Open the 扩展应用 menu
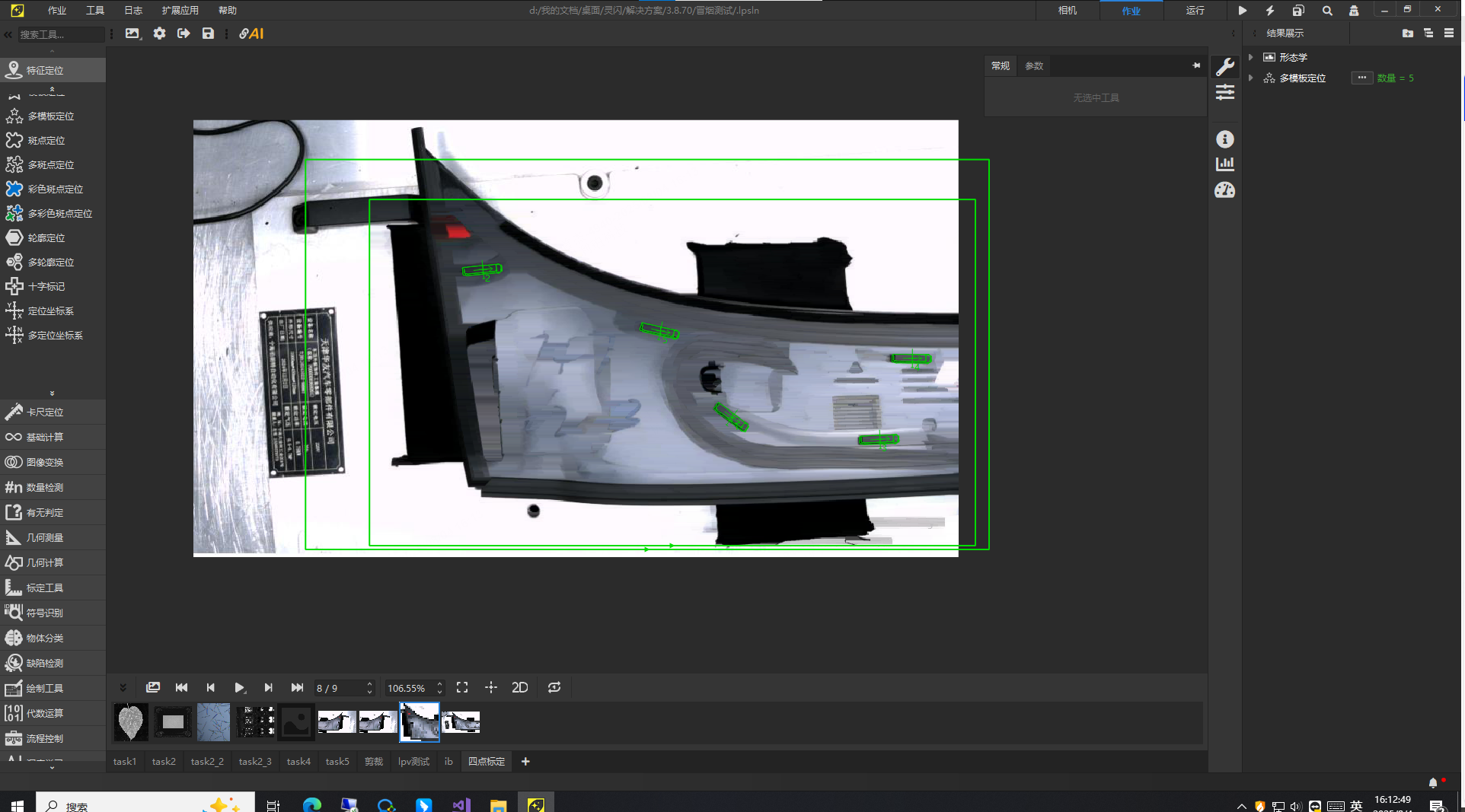Image resolution: width=1465 pixels, height=812 pixels. (x=180, y=11)
